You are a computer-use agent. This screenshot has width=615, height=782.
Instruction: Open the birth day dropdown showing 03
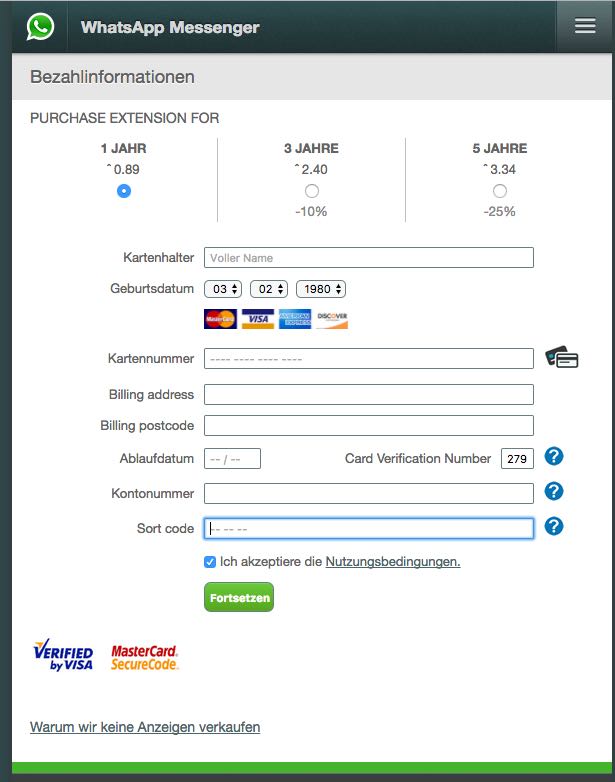223,289
